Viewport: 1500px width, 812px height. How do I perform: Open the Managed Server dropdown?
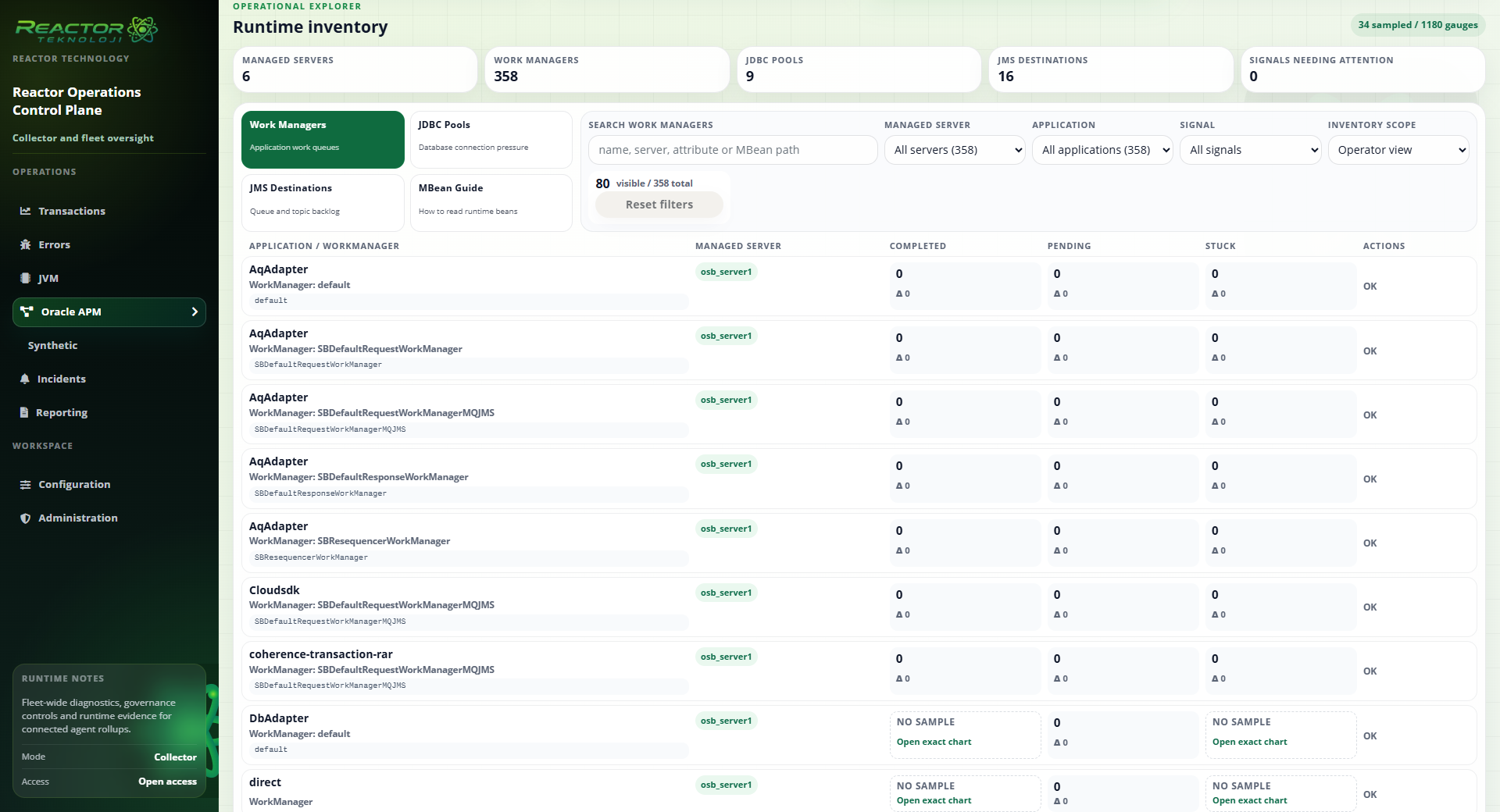click(955, 150)
